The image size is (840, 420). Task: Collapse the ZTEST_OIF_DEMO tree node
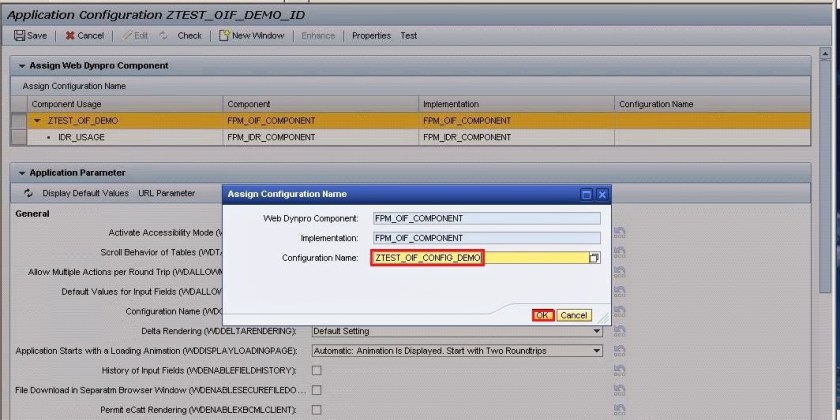37,121
